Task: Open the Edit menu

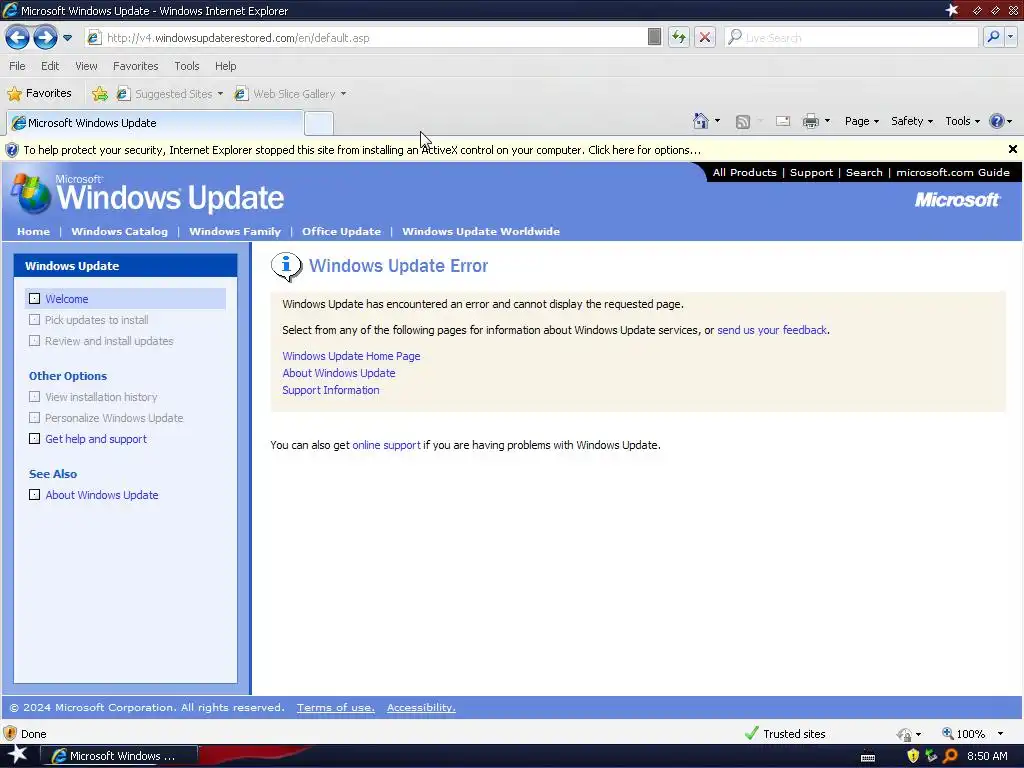Action: 50,66
